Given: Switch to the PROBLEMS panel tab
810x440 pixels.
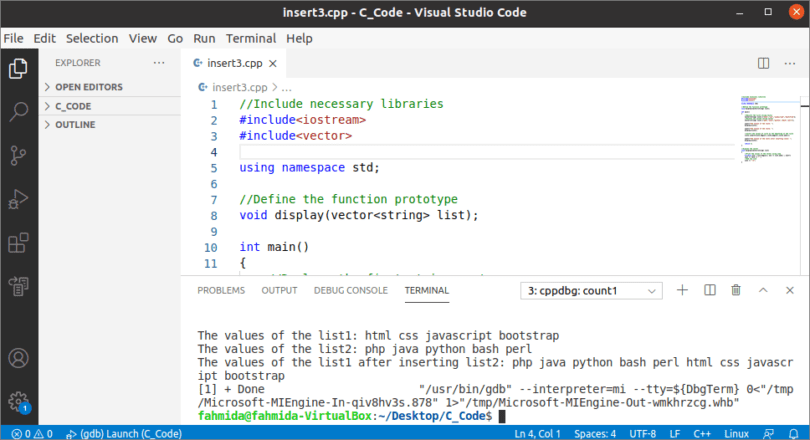Looking at the screenshot, I should (x=221, y=290).
